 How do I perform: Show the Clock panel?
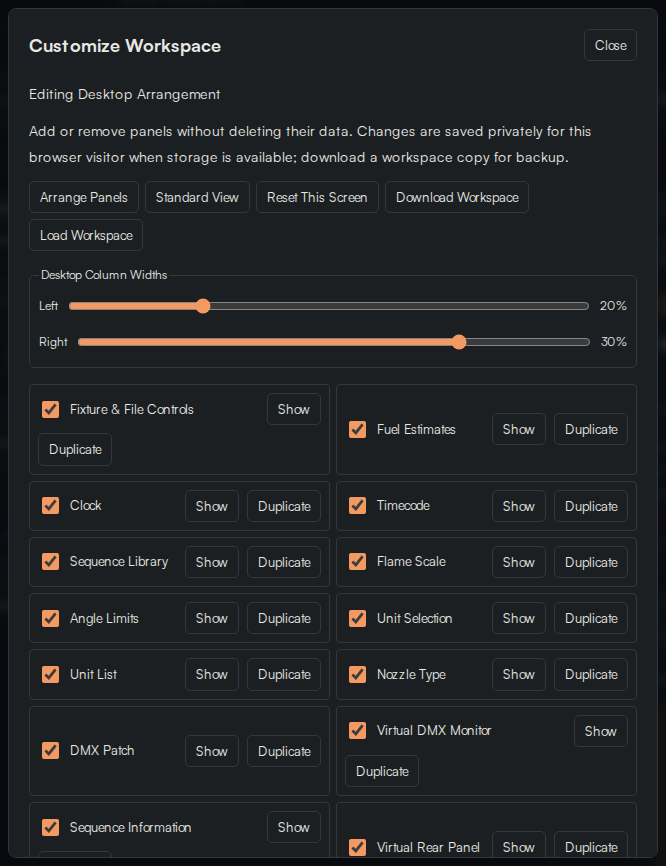point(212,506)
